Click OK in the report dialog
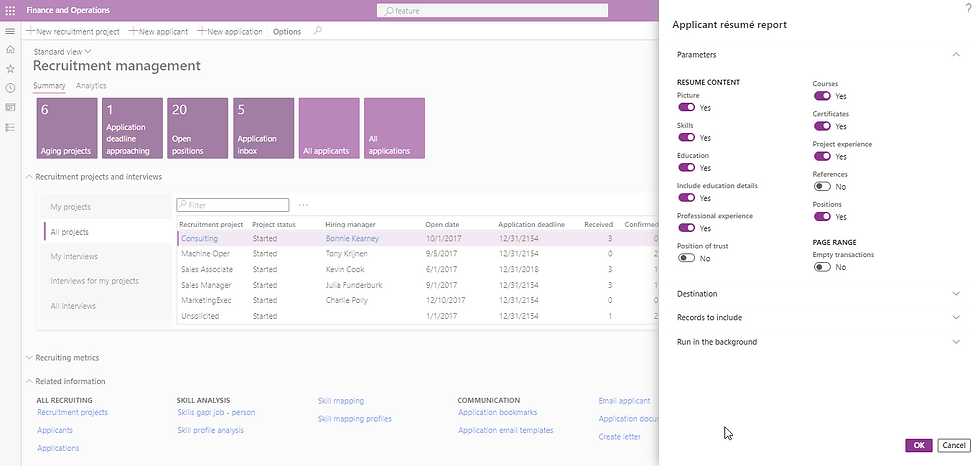The height and width of the screenshot is (466, 980). click(x=919, y=445)
